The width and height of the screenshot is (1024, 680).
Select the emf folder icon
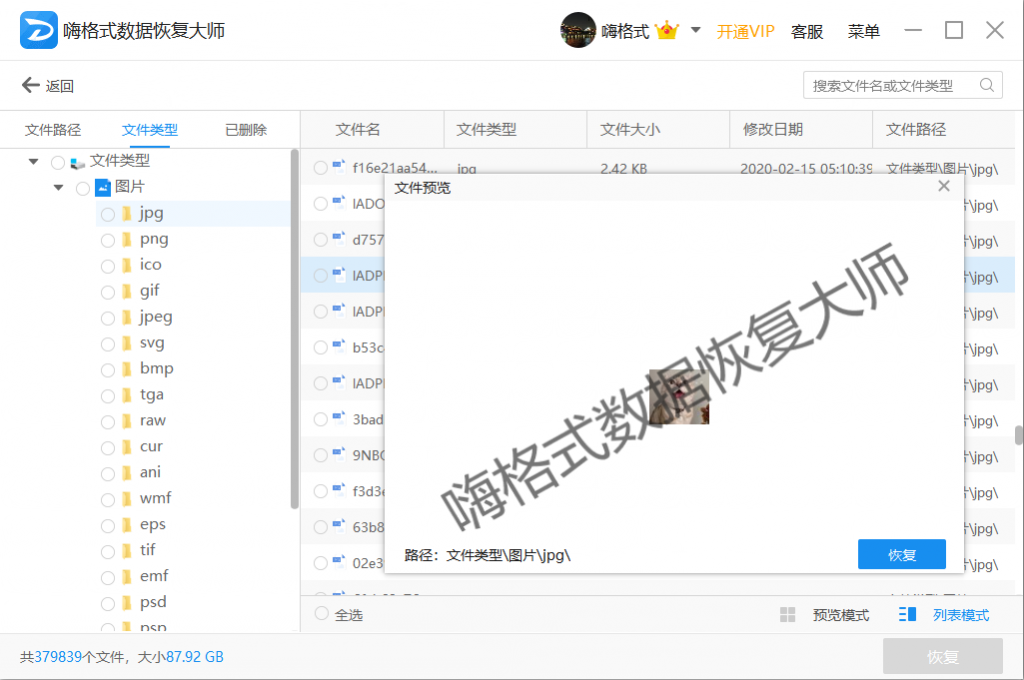point(127,577)
